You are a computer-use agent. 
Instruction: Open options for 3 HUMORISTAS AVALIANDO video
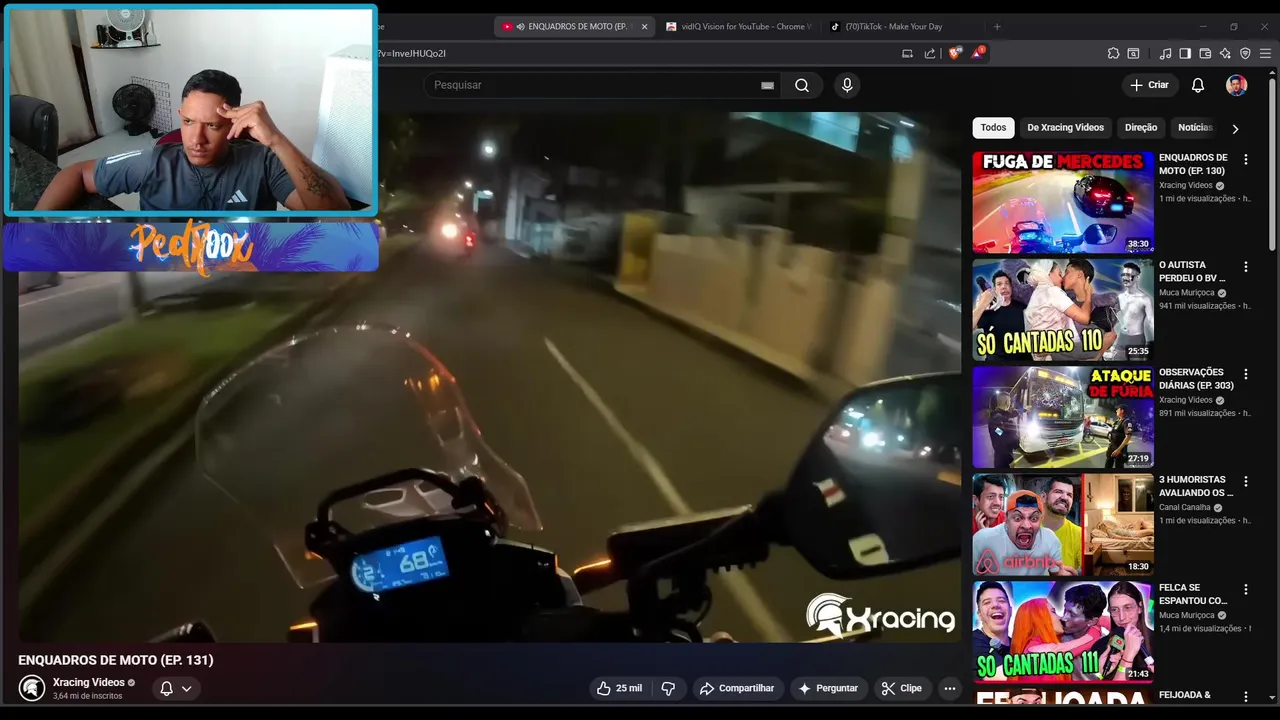pos(1245,481)
